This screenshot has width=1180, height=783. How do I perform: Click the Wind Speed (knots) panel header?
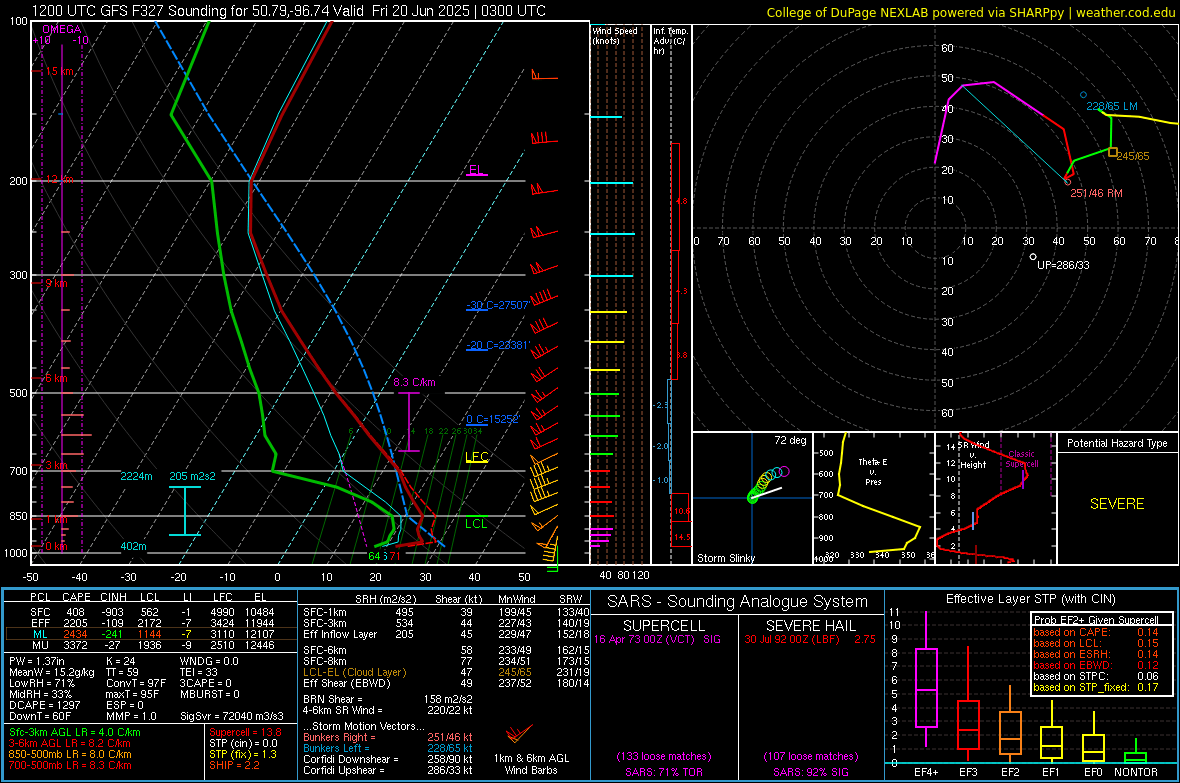[x=614, y=35]
